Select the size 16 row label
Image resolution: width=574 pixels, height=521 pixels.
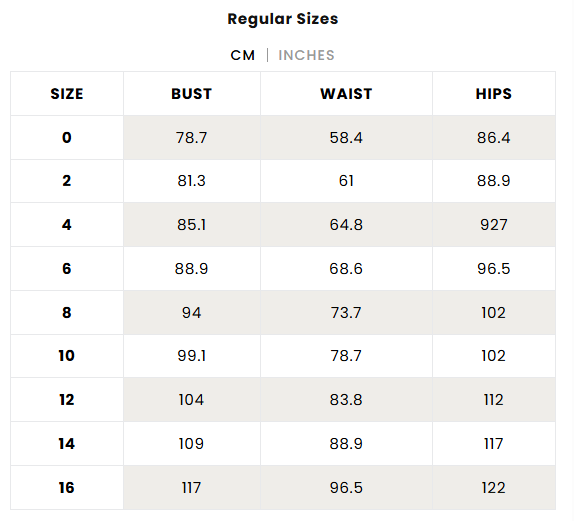click(67, 487)
